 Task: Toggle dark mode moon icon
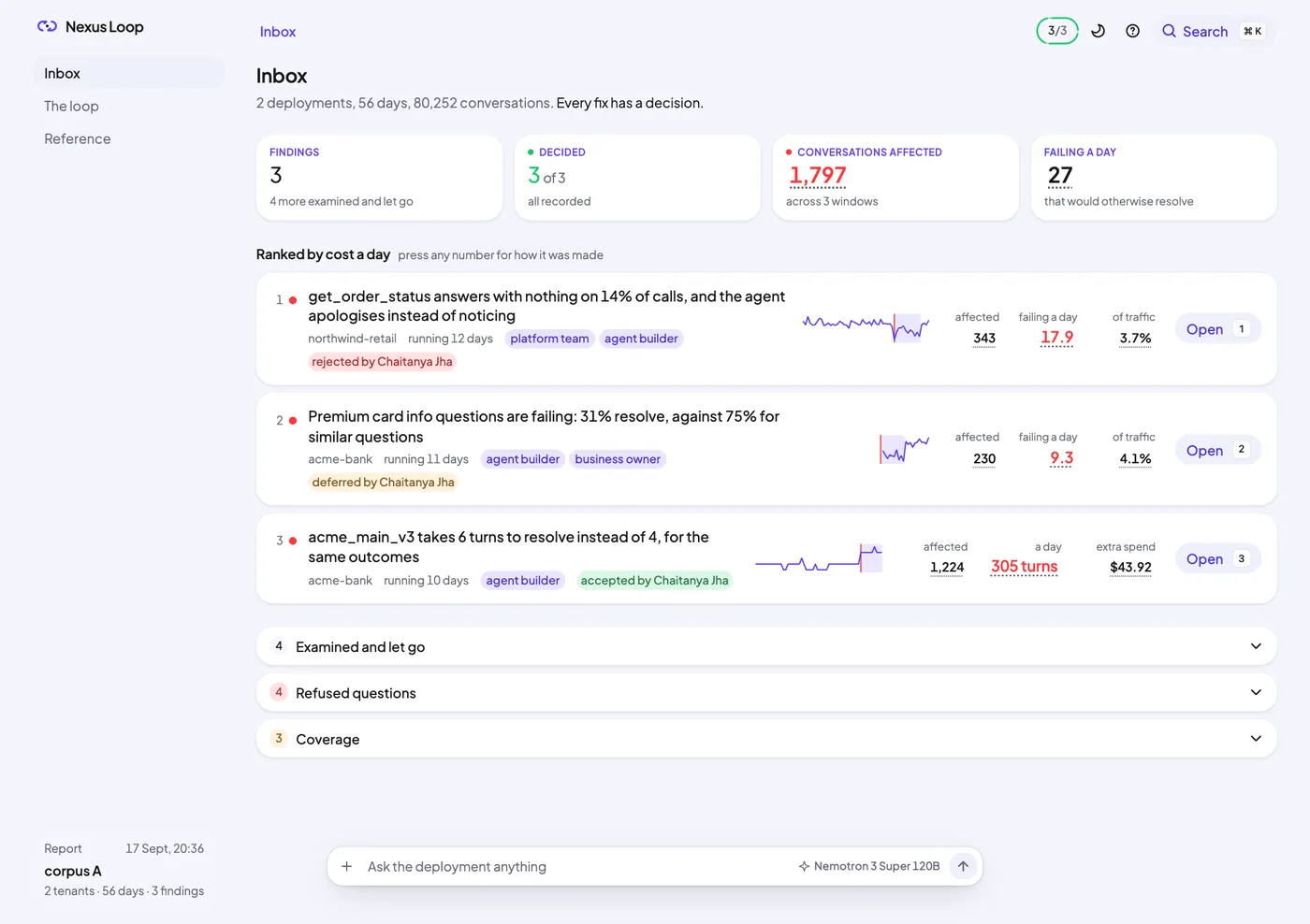[x=1099, y=31]
